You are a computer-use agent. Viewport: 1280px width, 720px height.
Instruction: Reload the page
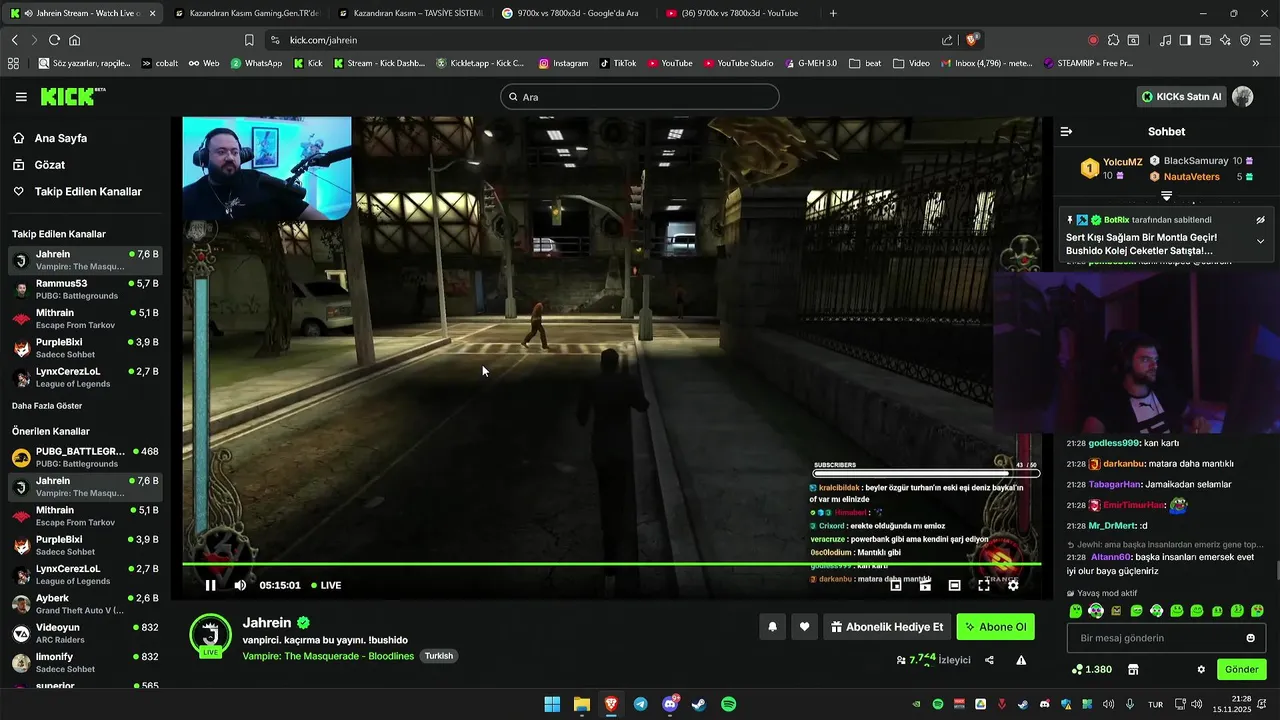coord(54,40)
